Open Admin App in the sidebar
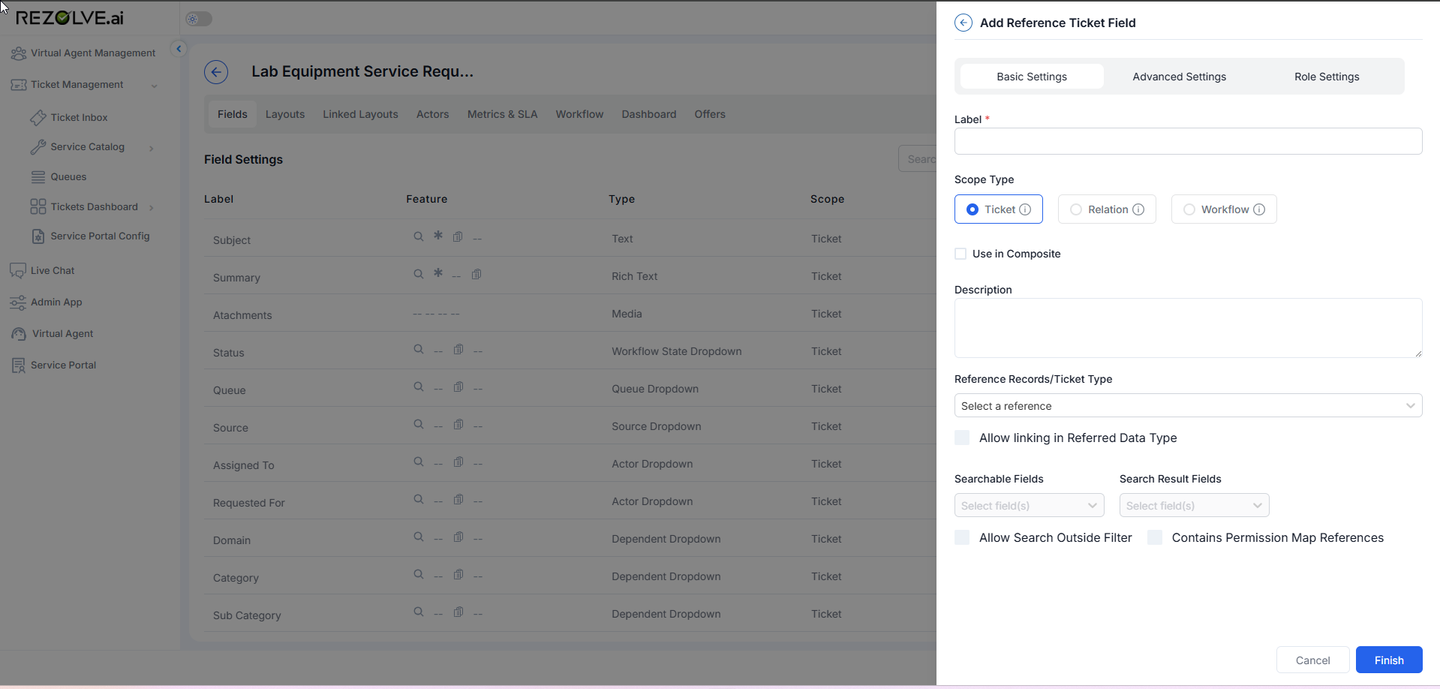 click(x=57, y=302)
